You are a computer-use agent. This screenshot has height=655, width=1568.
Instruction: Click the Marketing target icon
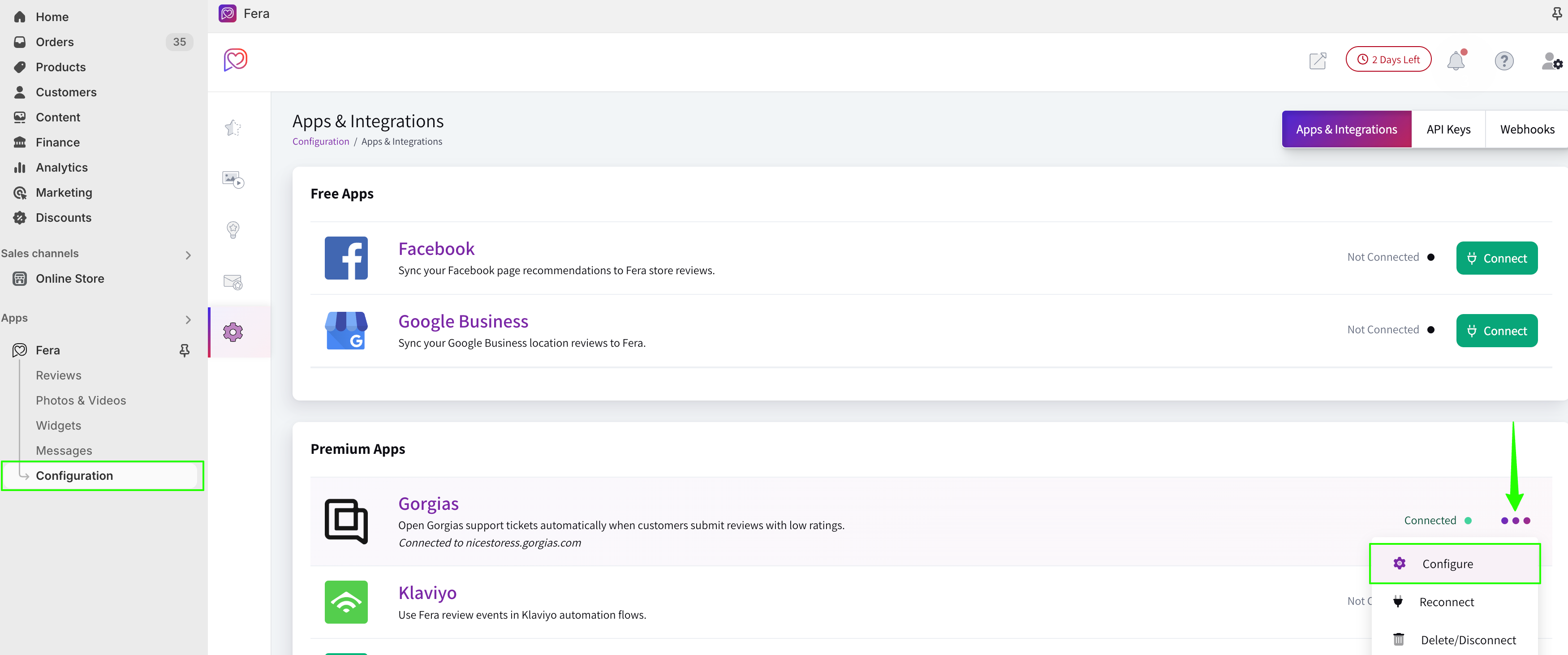pos(19,192)
